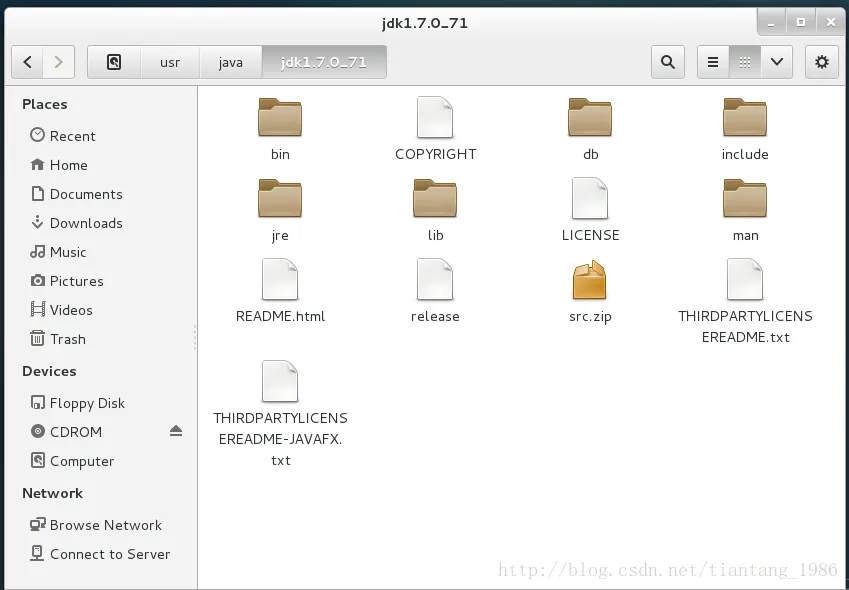Open Recent in the sidebar
Image resolution: width=849 pixels, height=590 pixels.
tap(101, 136)
